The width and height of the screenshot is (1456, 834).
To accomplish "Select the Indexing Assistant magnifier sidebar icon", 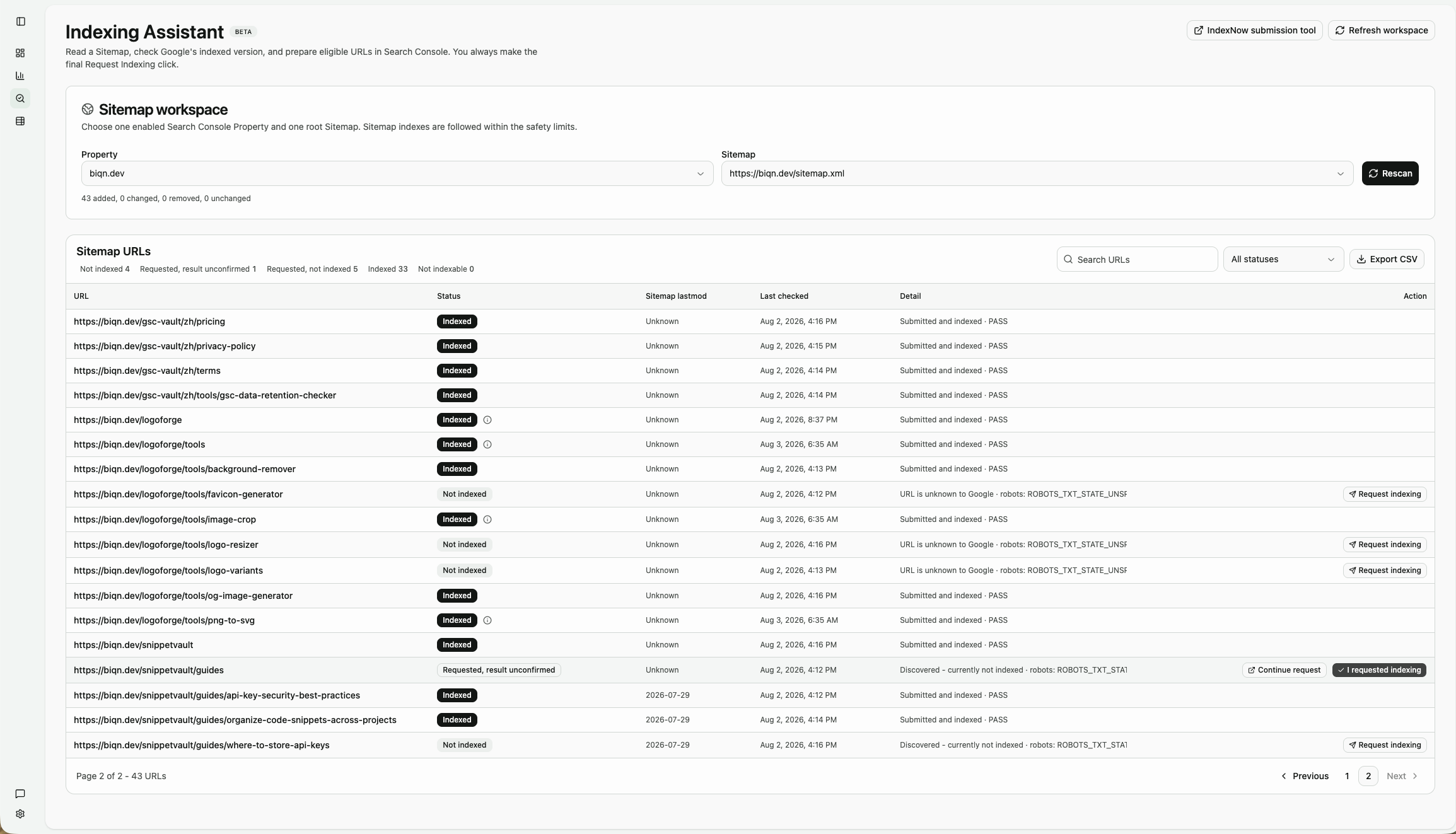I will [20, 98].
